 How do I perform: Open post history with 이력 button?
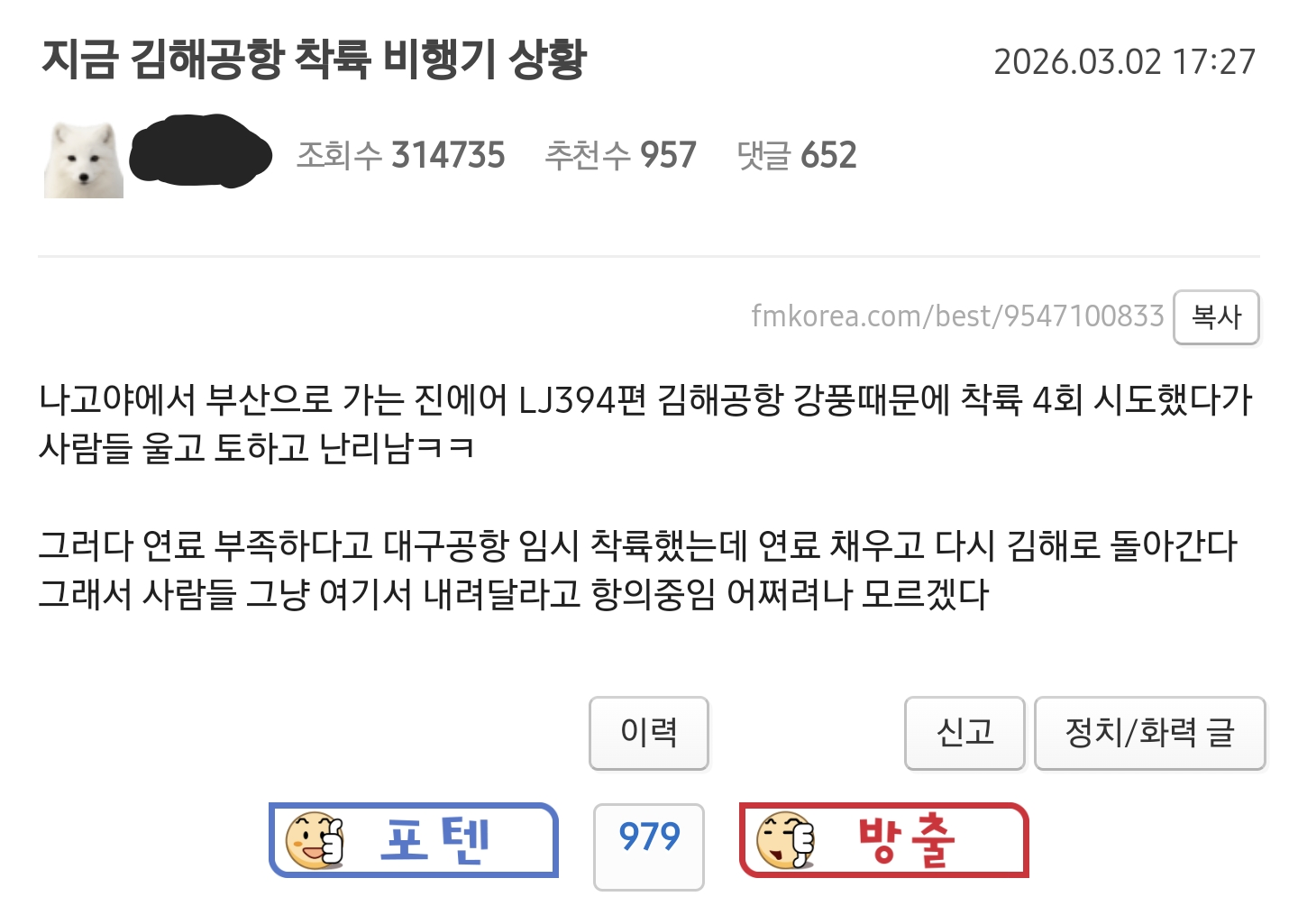pyautogui.click(x=649, y=733)
